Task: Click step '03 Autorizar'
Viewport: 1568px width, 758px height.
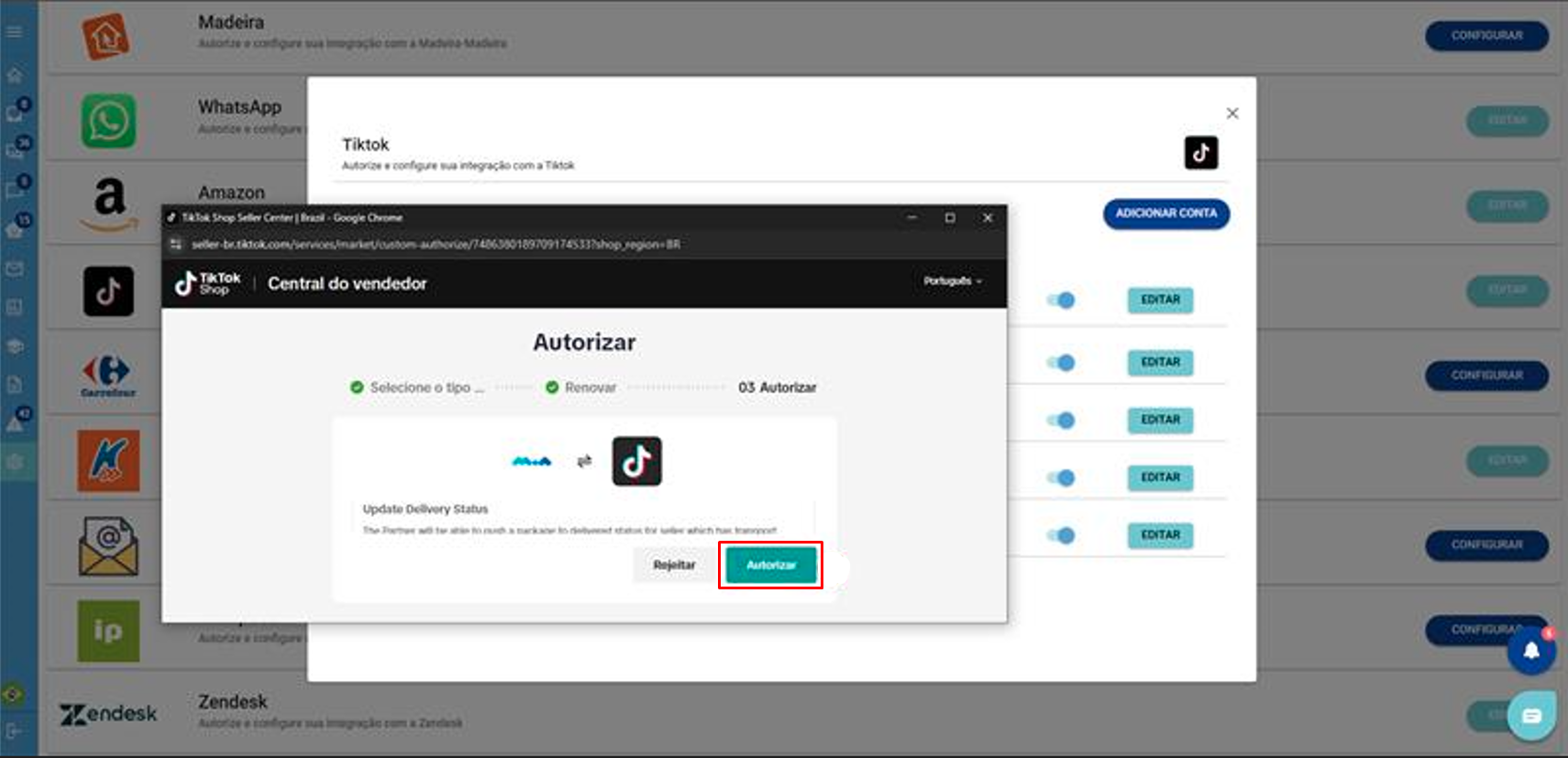Action: pos(778,388)
